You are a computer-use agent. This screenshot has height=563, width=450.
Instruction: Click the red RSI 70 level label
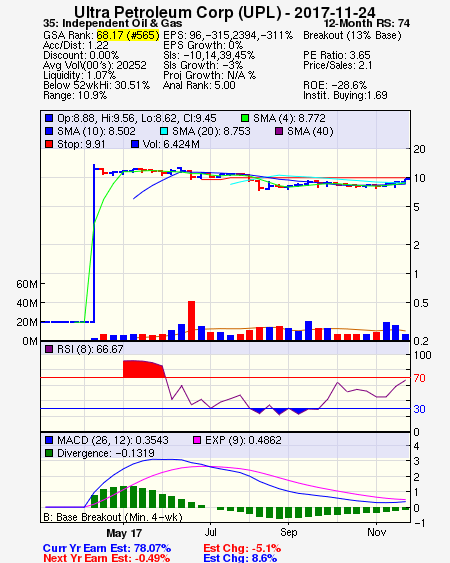click(x=419, y=378)
